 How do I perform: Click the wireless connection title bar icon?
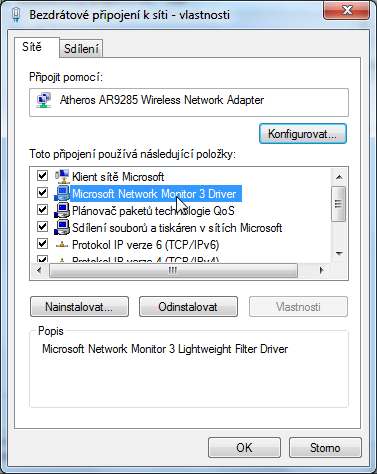click(x=16, y=15)
